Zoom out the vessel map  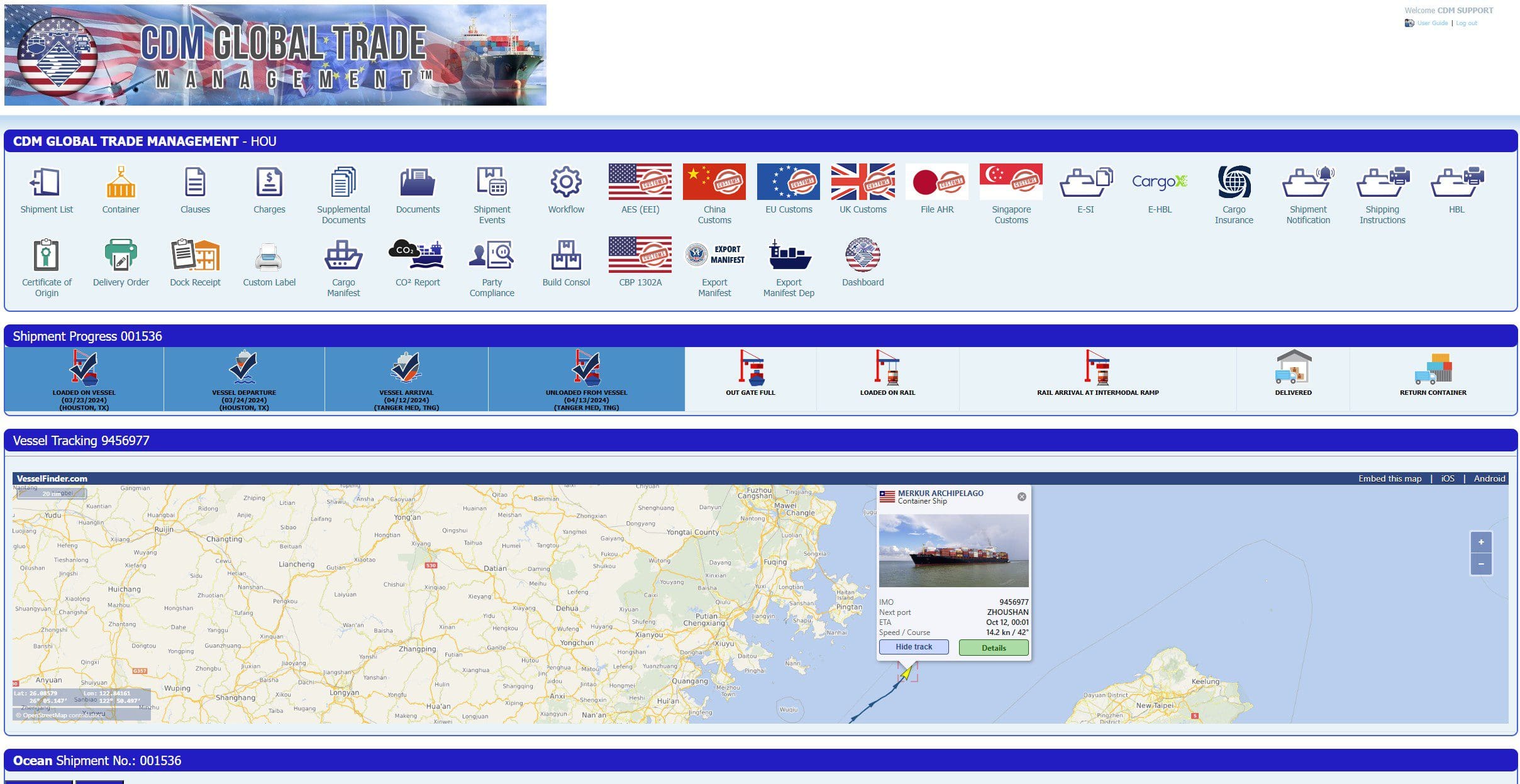click(1481, 564)
